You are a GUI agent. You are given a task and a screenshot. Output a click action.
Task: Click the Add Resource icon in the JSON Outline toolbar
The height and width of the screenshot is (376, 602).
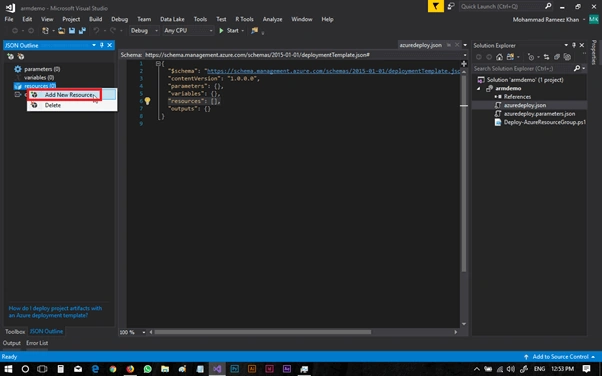click(x=10, y=57)
